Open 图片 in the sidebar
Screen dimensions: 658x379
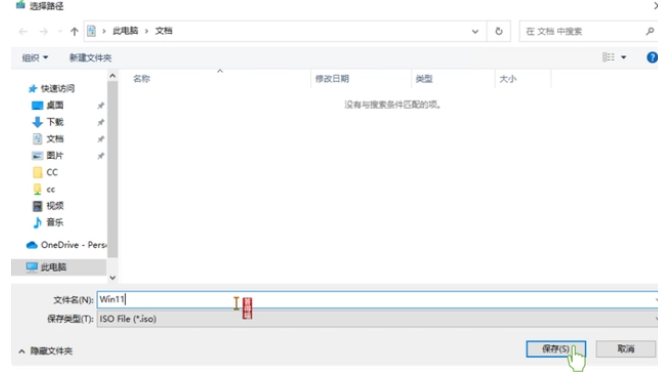pos(48,155)
